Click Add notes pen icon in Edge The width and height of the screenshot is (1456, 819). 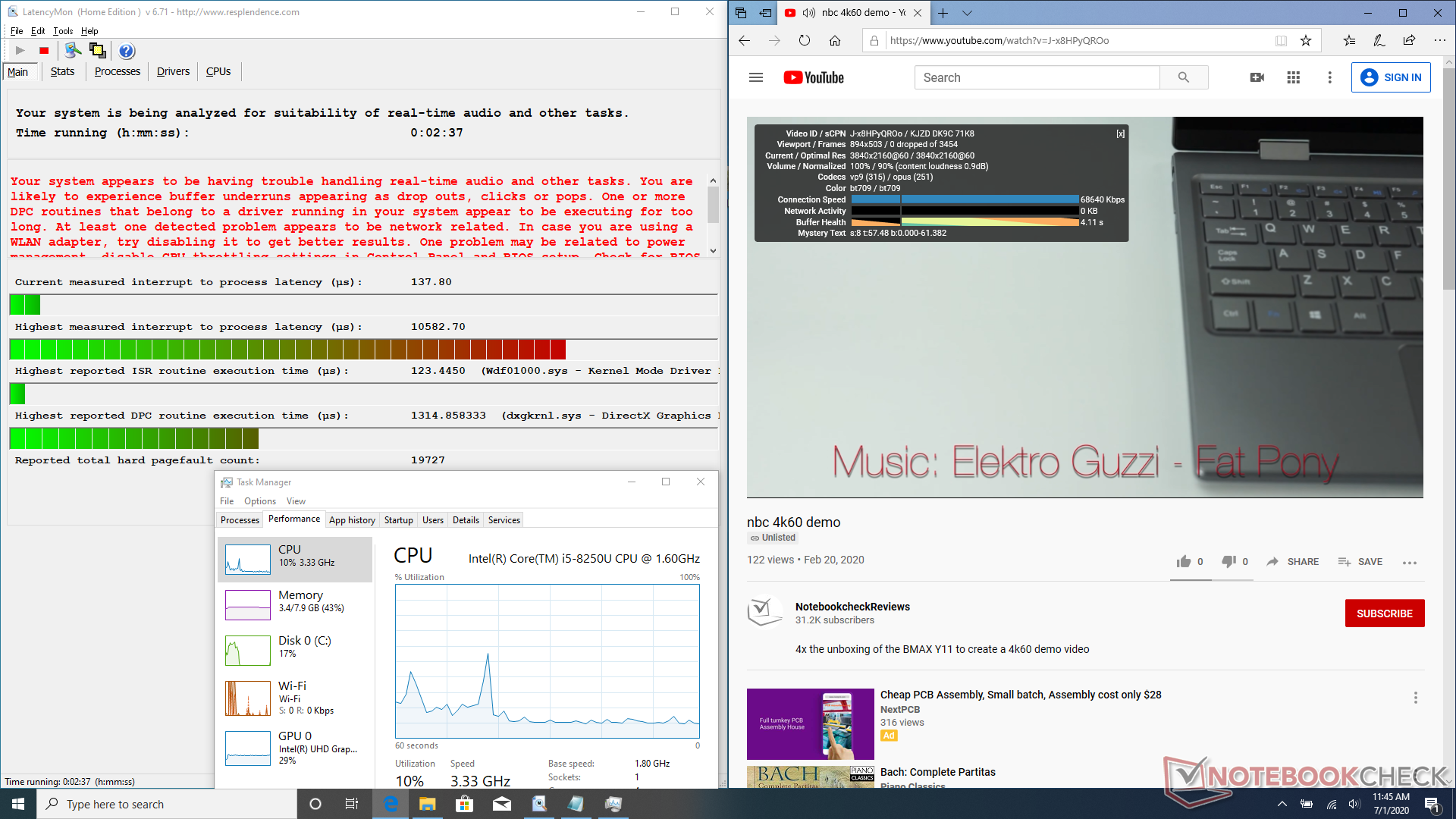coord(1379,41)
